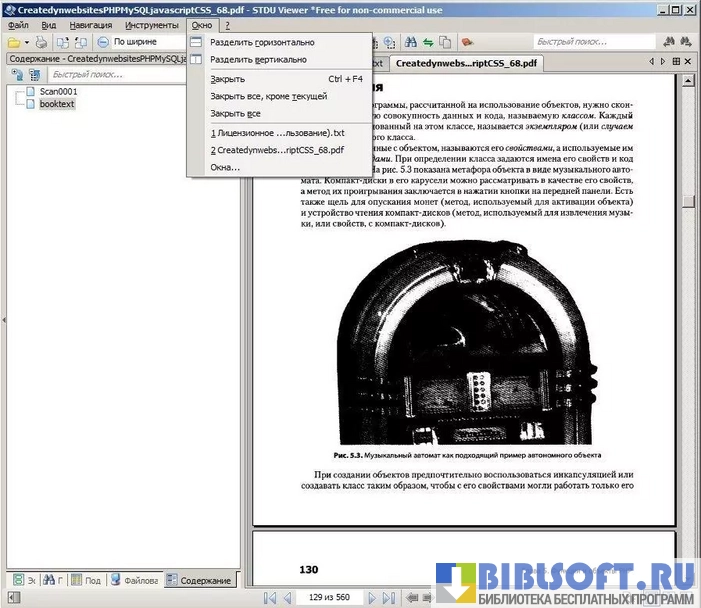The height and width of the screenshot is (608, 701).
Task: Switch to the Содержание panel tab
Action: 199,580
